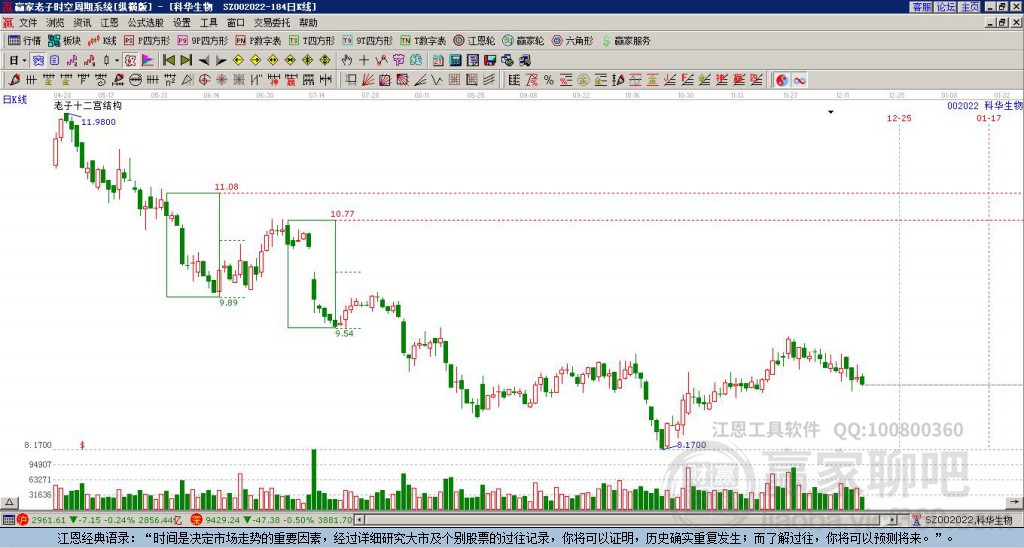Screen dimensions: 1024x548
Task: Click the up-triangle button below volume axis
Action: tap(9, 502)
